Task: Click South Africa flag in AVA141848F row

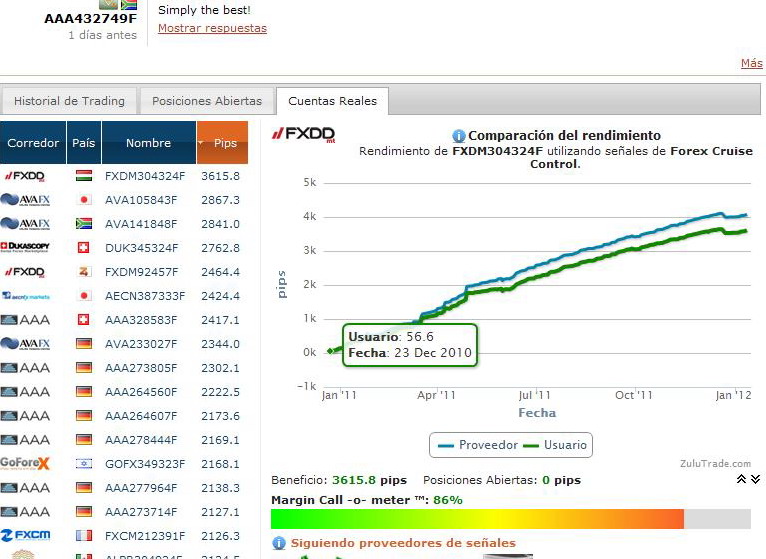Action: tap(84, 224)
